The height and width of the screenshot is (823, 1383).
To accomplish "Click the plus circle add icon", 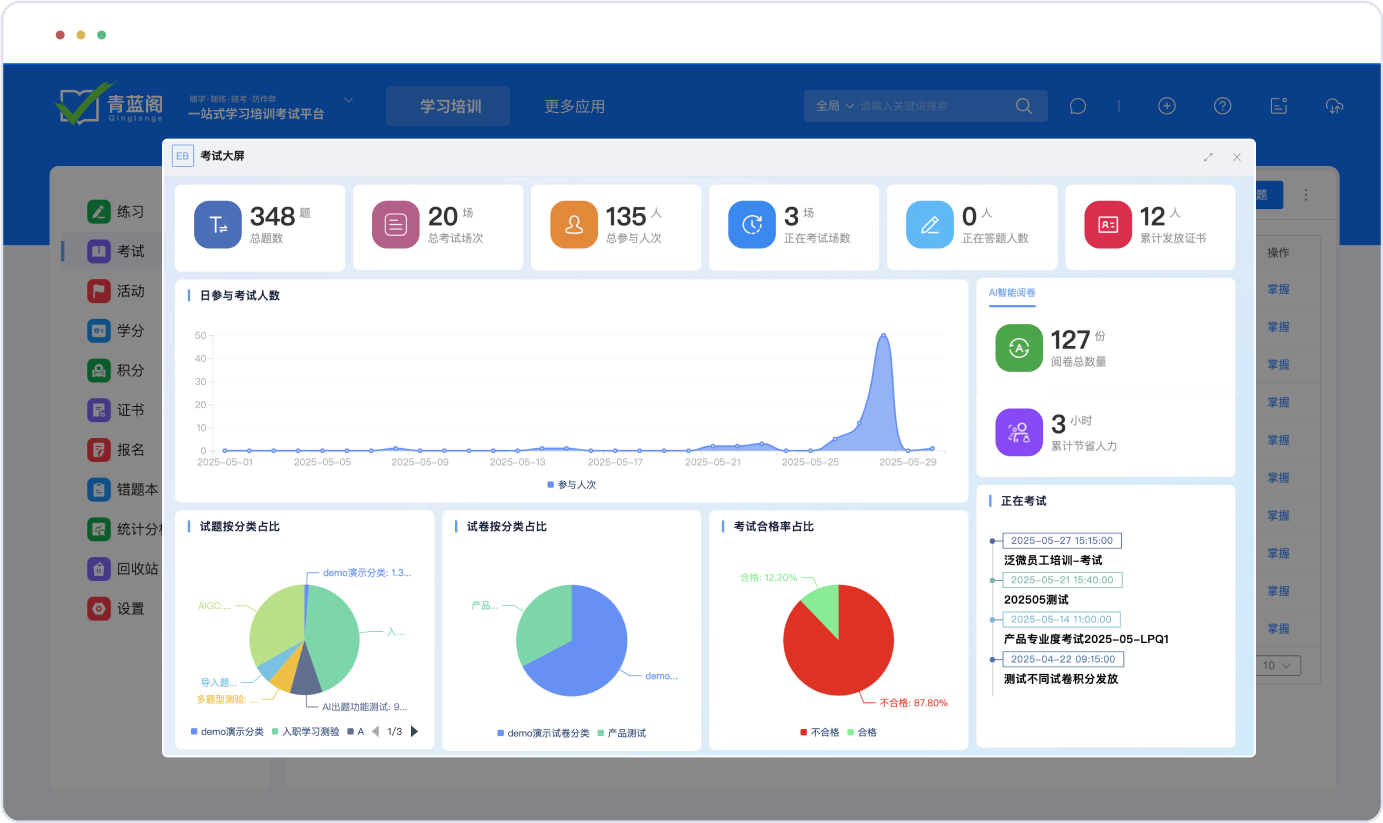I will click(1166, 106).
